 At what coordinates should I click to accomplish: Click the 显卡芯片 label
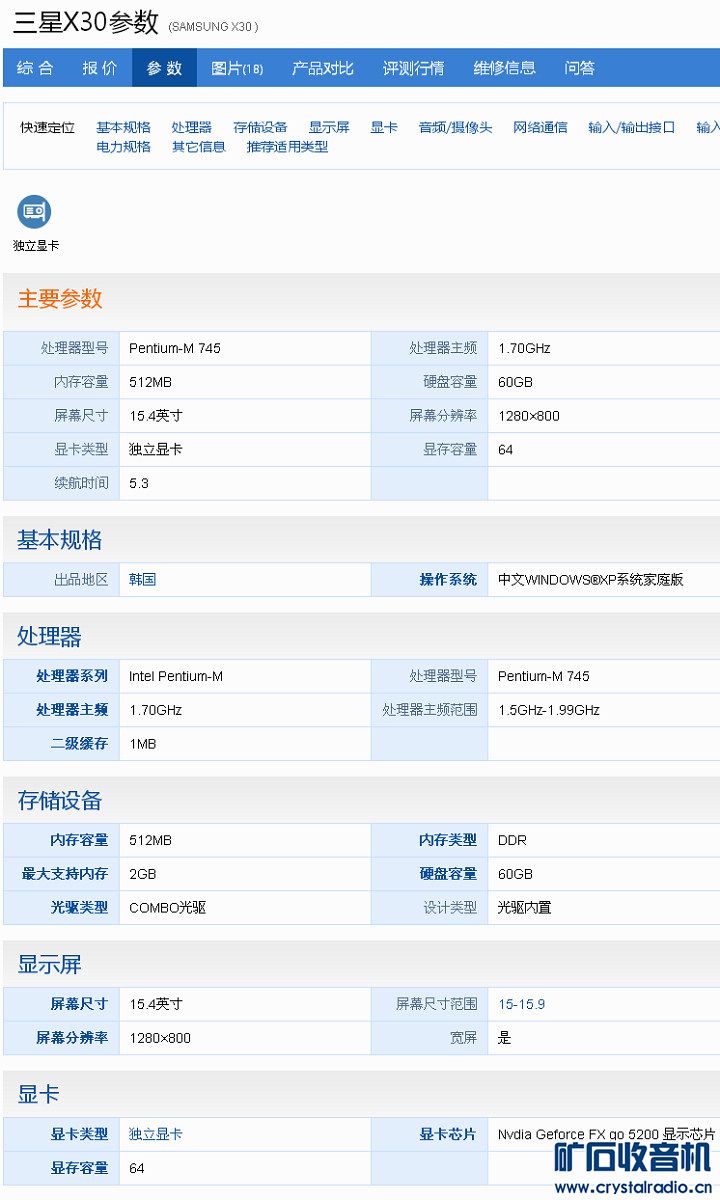448,1134
